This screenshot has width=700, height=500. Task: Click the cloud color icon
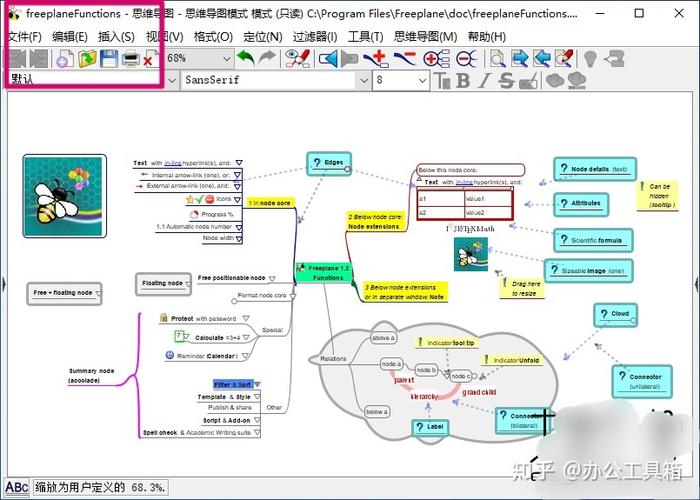coord(577,80)
